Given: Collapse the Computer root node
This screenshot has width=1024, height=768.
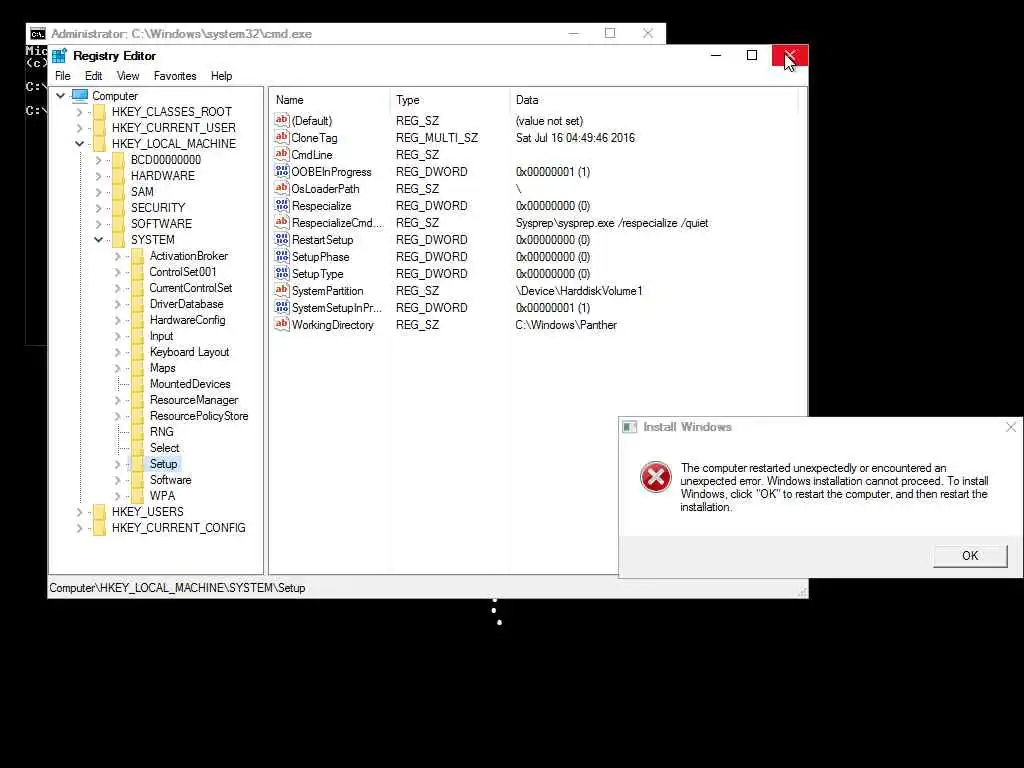Looking at the screenshot, I should click(61, 95).
